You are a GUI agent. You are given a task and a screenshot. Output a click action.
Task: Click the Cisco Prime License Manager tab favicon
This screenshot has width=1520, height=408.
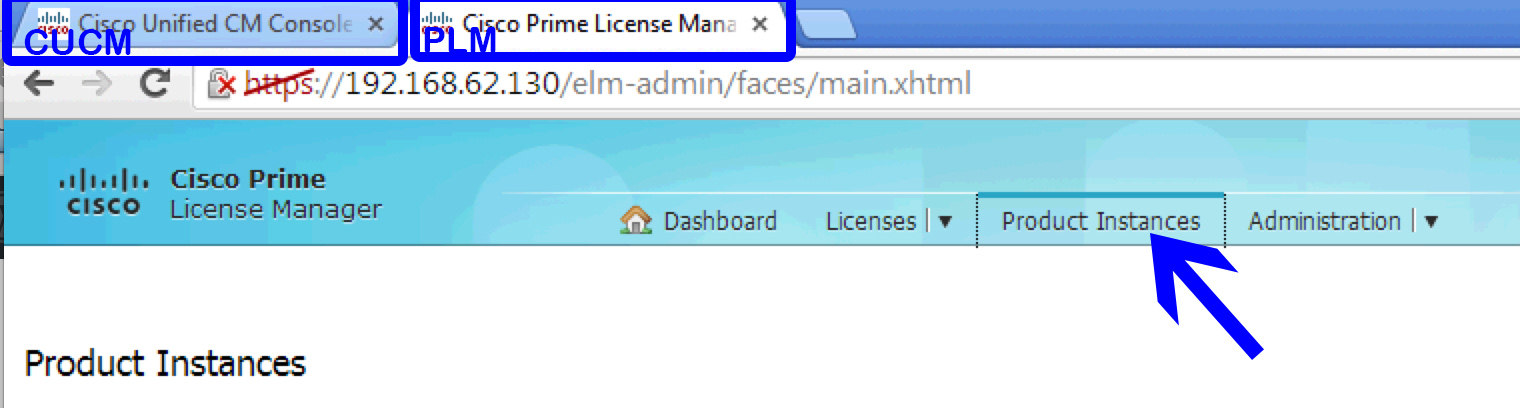(438, 24)
